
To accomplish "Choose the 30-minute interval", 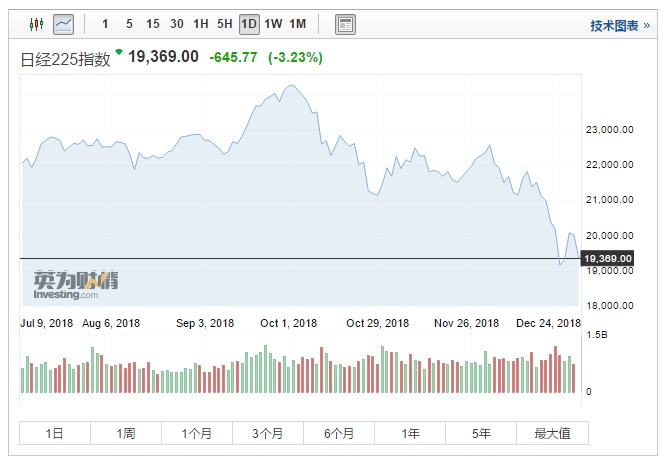I will [x=176, y=23].
